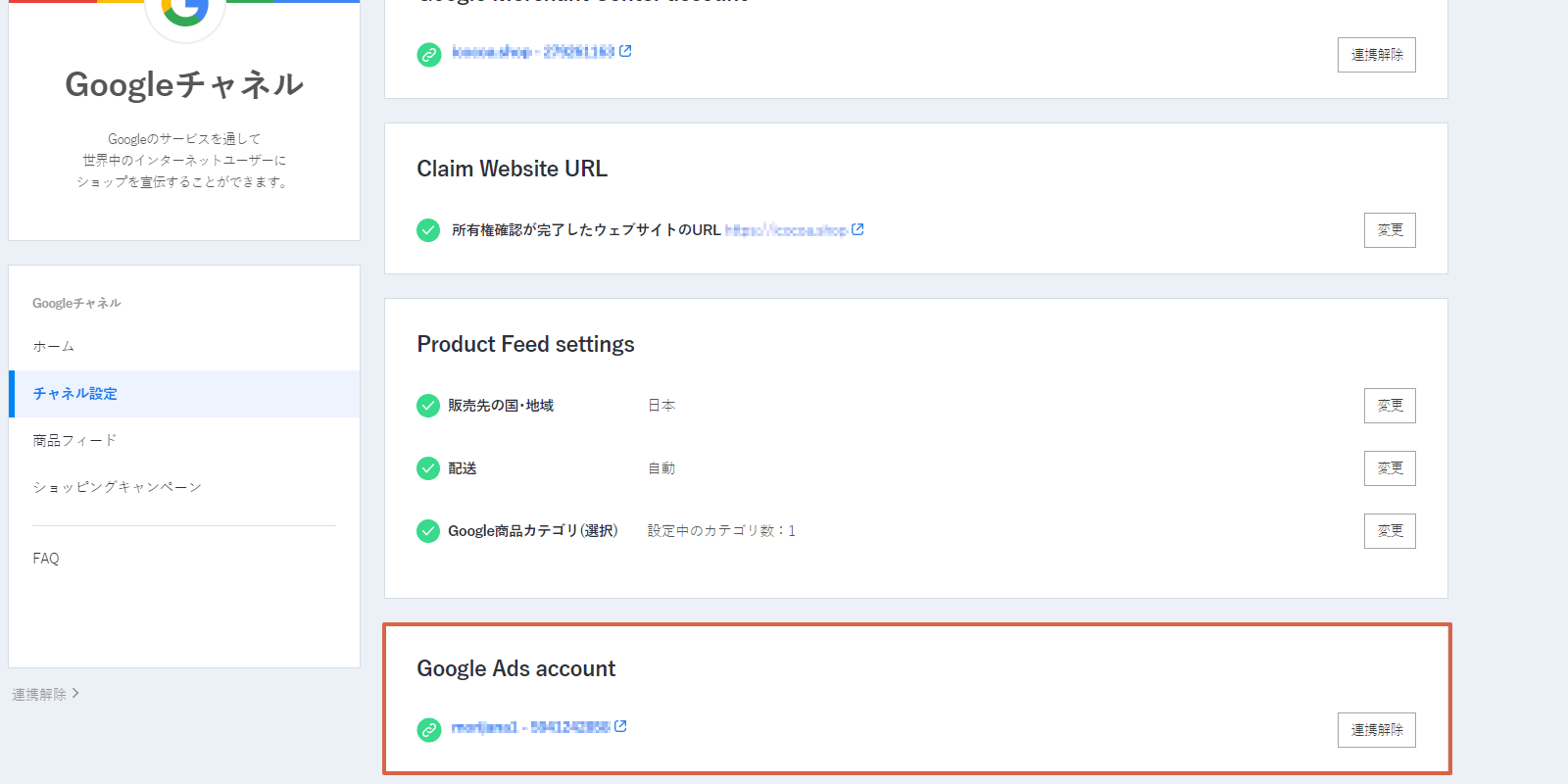This screenshot has width=1568, height=784.
Task: Click green checkmark next to Google商品カテゴリ
Action: (428, 531)
